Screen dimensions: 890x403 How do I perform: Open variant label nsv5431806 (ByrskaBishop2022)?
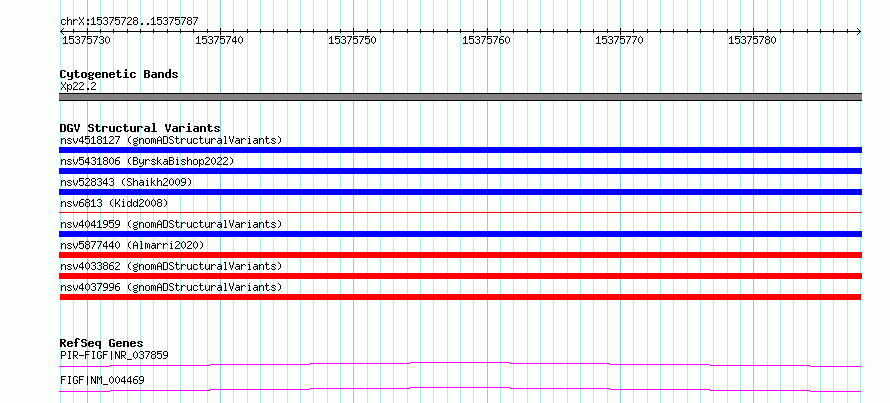tap(147, 161)
